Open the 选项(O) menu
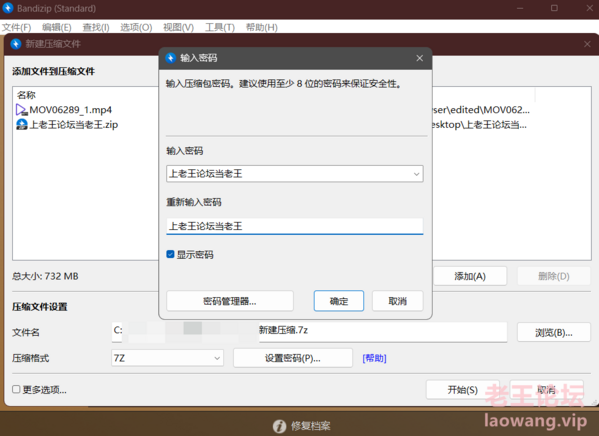599x436 pixels. [x=136, y=28]
